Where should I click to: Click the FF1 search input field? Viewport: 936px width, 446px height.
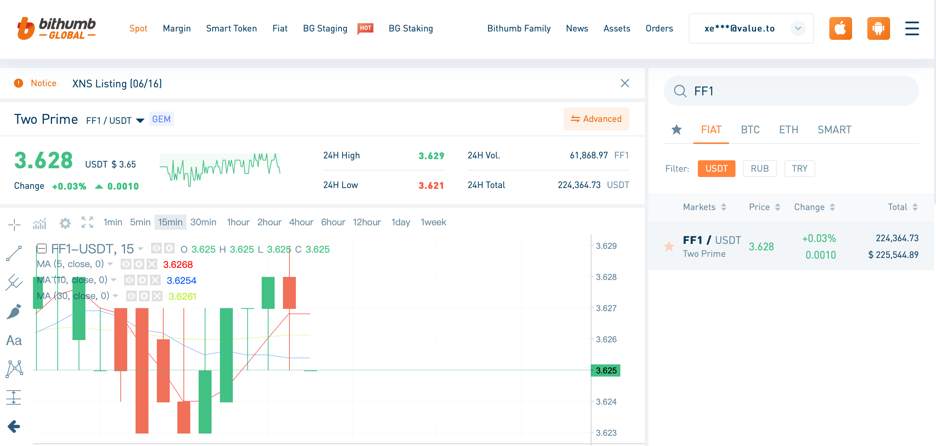[x=791, y=91]
